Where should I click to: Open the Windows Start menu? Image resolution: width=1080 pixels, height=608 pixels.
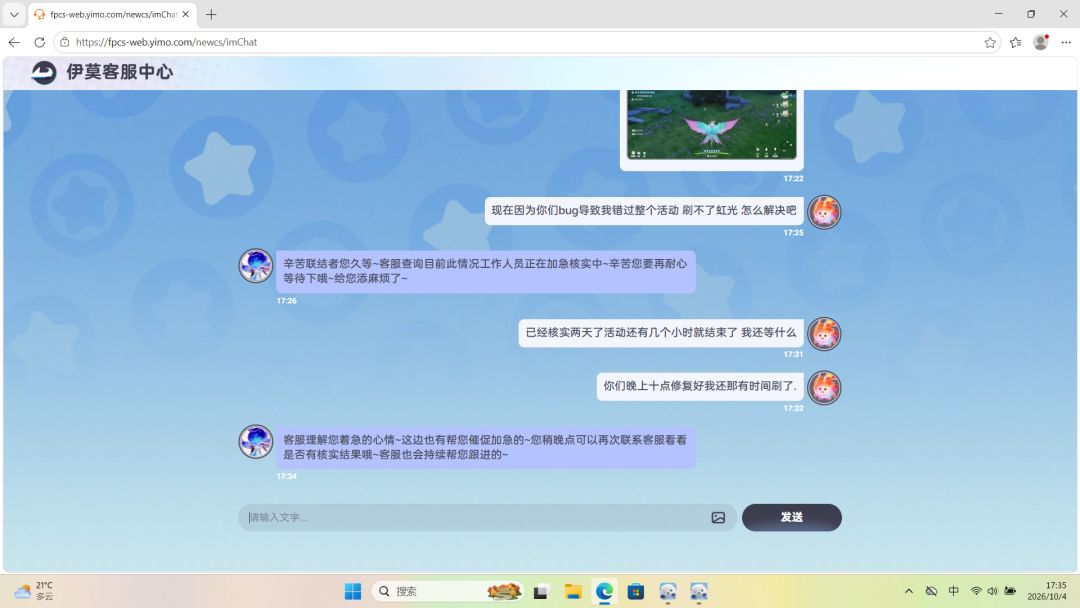(353, 591)
